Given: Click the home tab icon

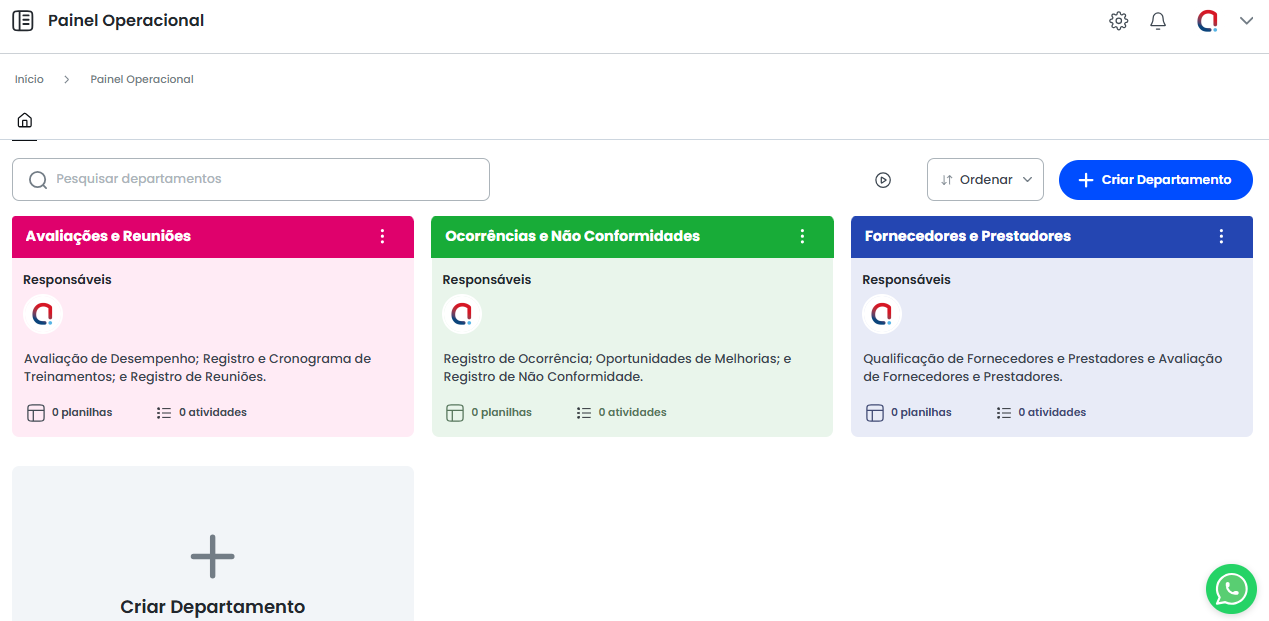Looking at the screenshot, I should (x=24, y=121).
